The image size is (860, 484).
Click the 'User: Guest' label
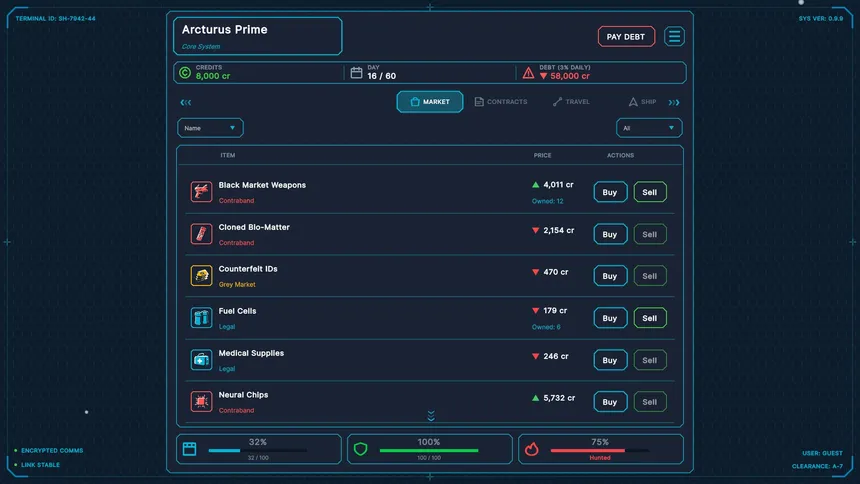coord(822,453)
